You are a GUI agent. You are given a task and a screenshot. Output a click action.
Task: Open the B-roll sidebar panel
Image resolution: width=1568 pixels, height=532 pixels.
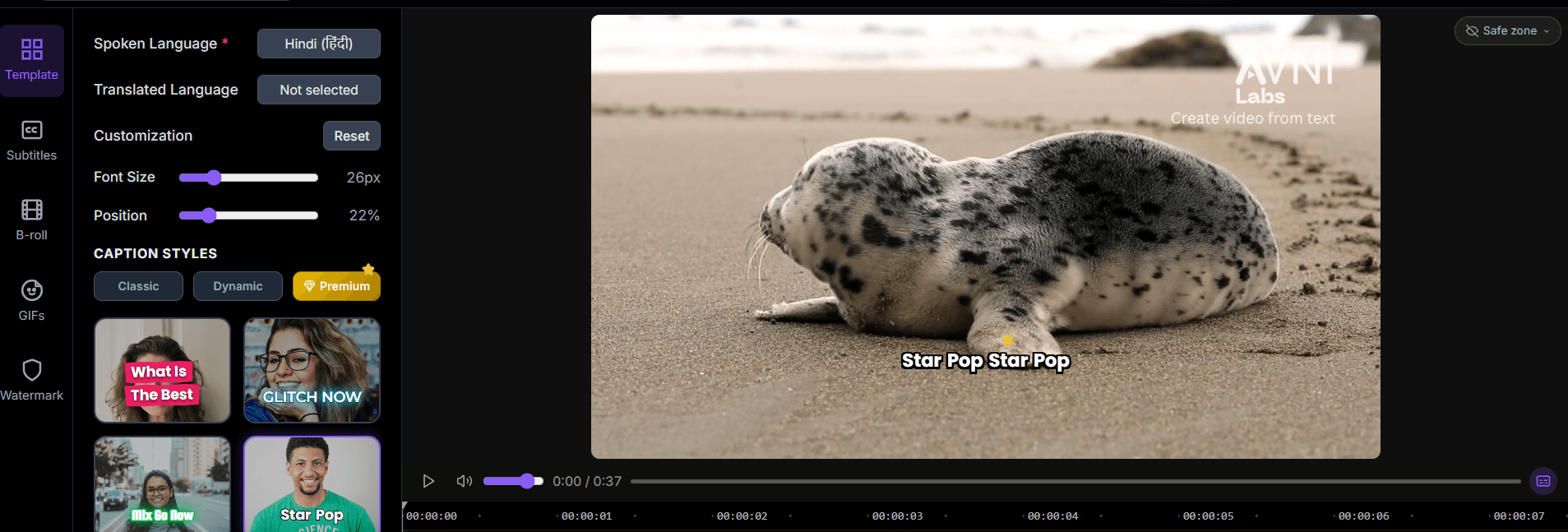pyautogui.click(x=32, y=220)
